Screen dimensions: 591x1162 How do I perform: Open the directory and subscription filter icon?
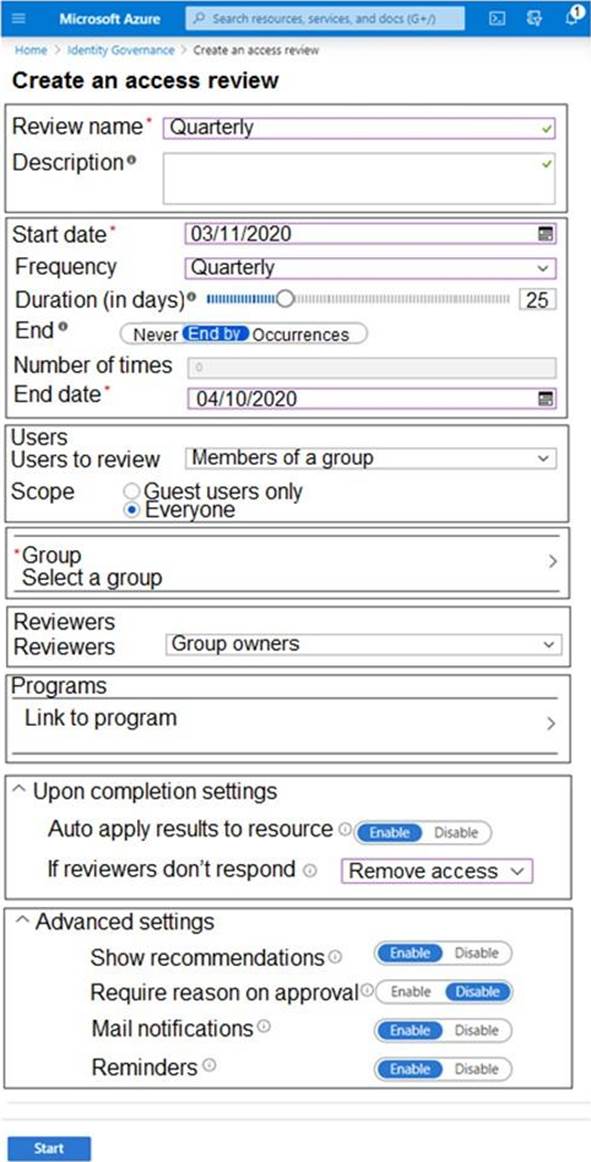(x=534, y=19)
